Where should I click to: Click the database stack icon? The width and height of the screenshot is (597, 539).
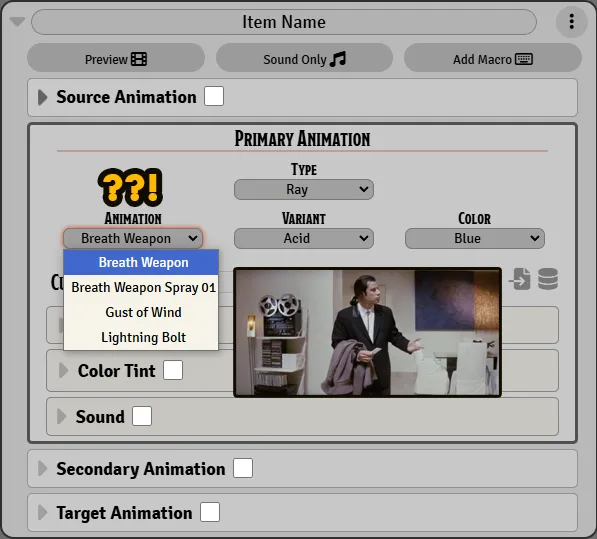pyautogui.click(x=548, y=279)
